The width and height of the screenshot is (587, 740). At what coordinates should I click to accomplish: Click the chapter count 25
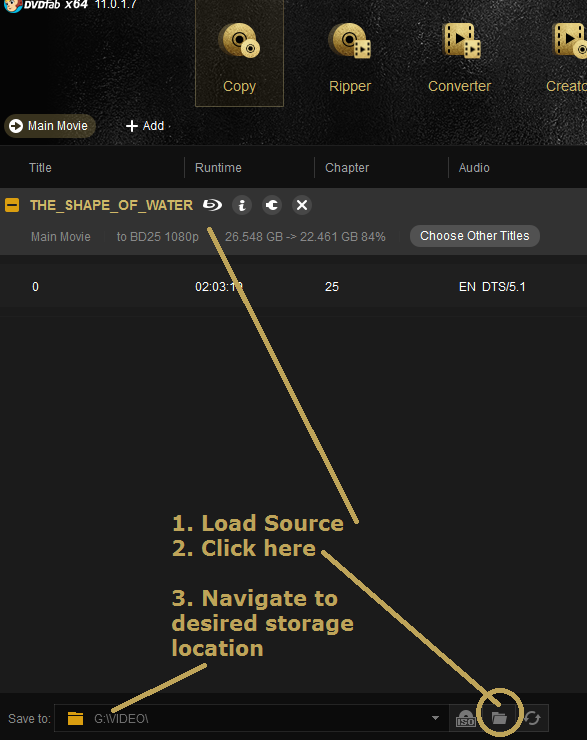point(332,287)
